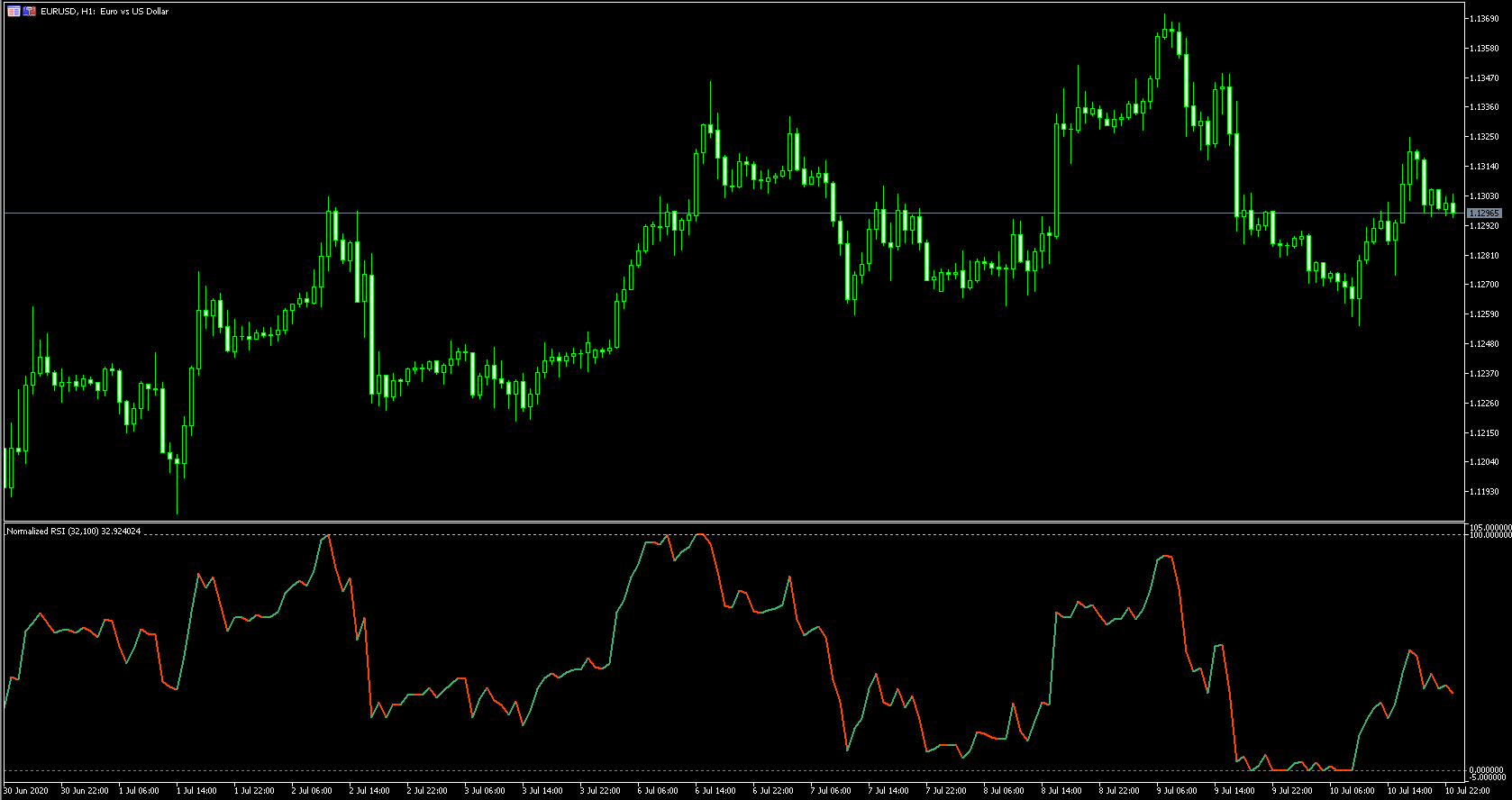The image size is (1512, 800).
Task: Click the 1.12590 price axis label
Action: pos(1484,314)
